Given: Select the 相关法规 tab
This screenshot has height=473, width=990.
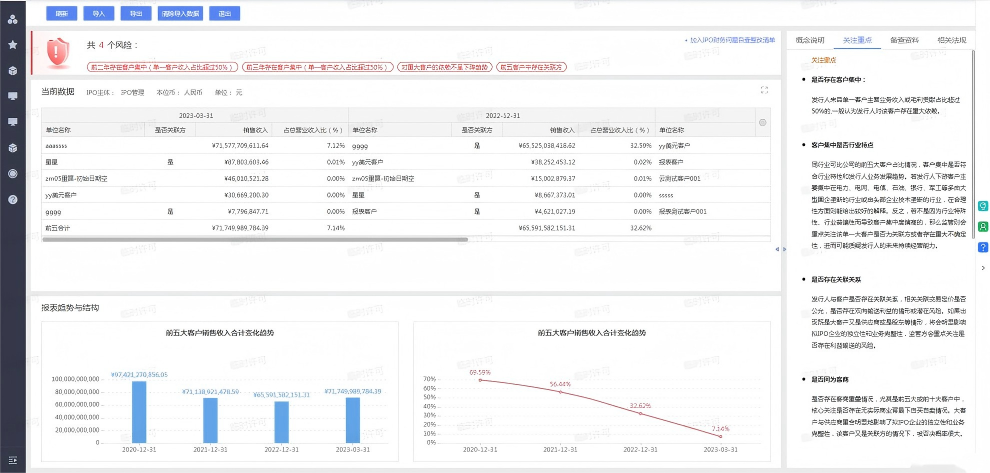Looking at the screenshot, I should pyautogui.click(x=951, y=40).
